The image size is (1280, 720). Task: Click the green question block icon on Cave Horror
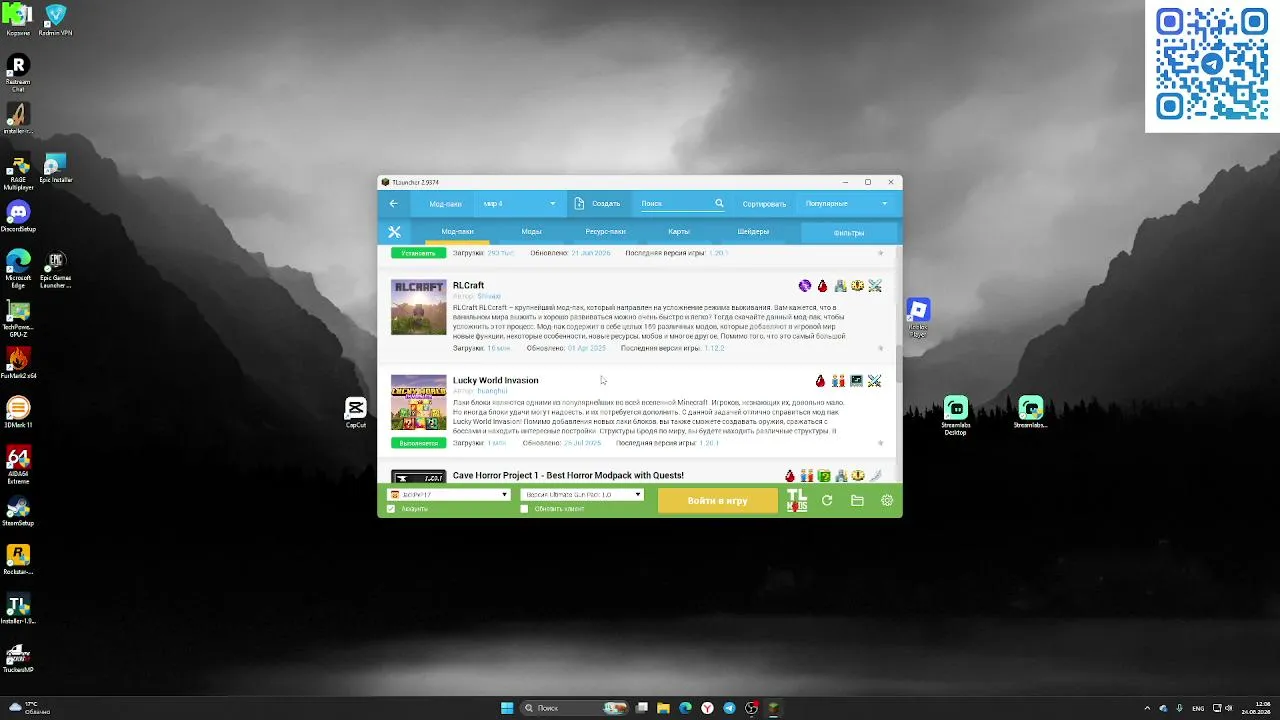824,476
